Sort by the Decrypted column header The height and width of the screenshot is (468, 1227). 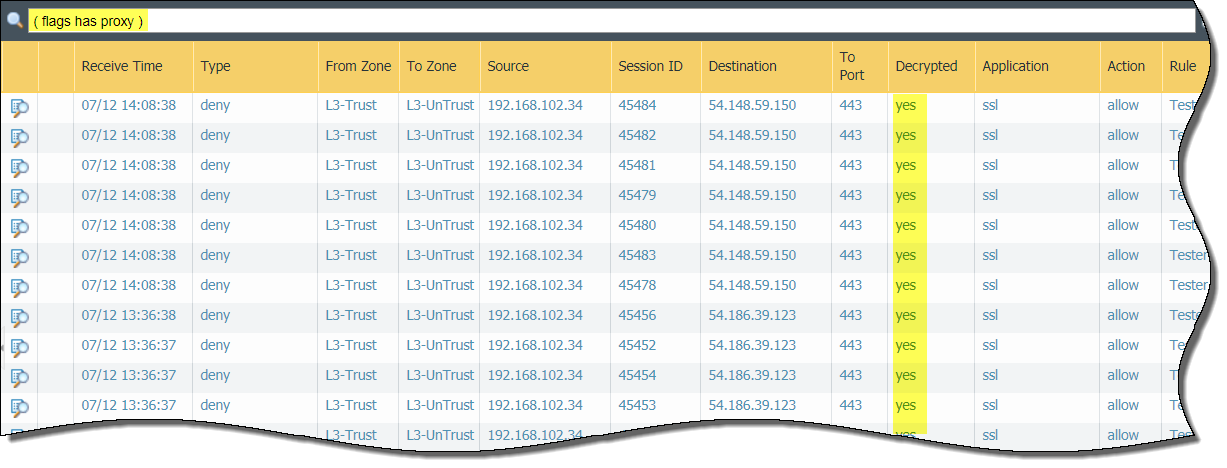926,66
